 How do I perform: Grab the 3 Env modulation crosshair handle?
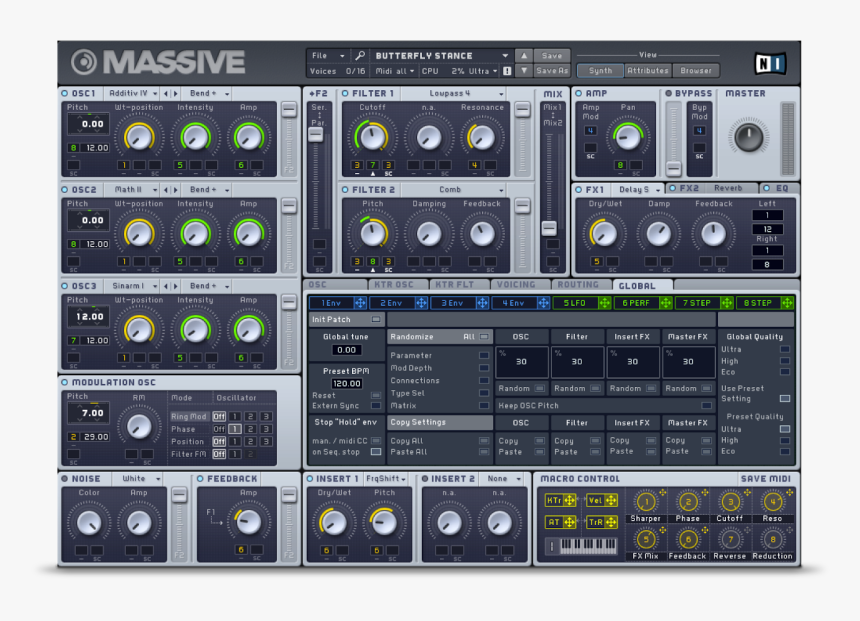(x=482, y=303)
